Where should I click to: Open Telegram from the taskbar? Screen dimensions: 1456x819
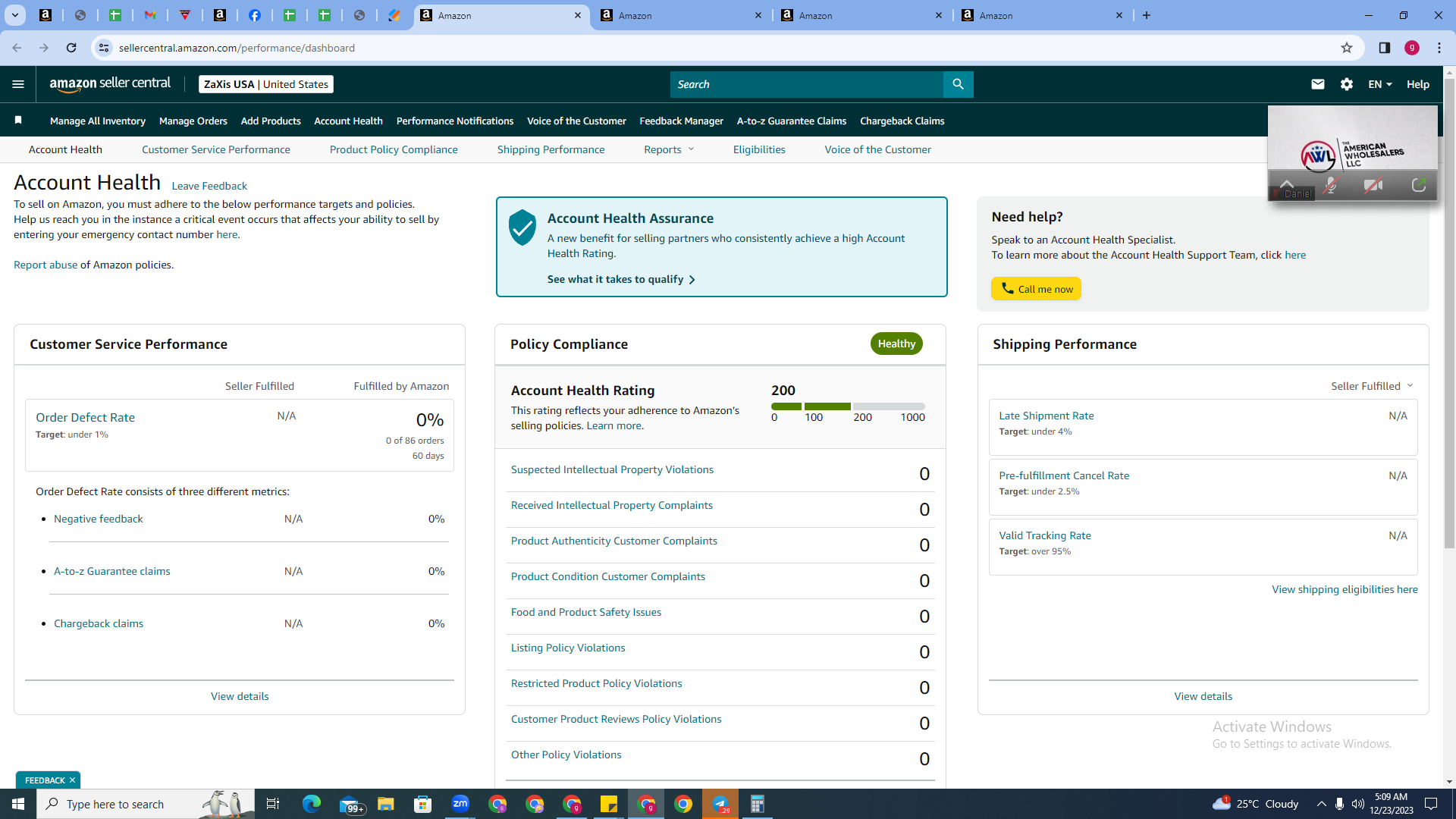tap(720, 804)
